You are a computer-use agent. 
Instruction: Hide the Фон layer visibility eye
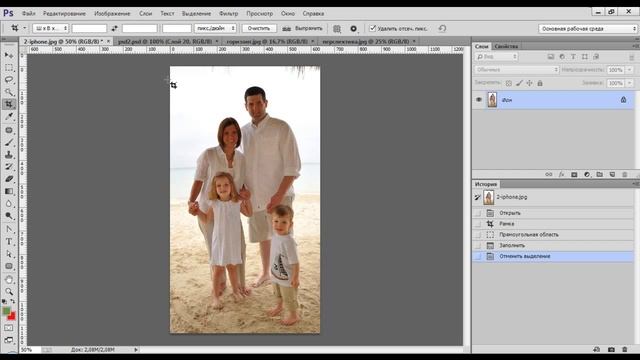479,100
